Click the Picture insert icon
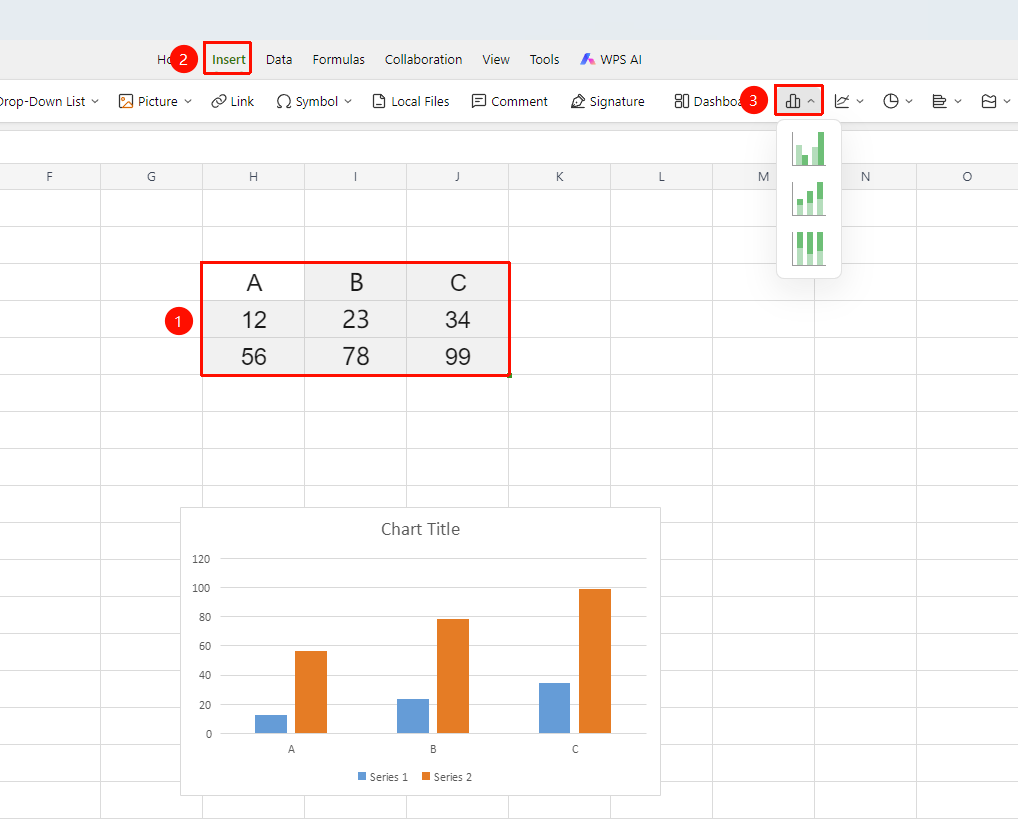 pos(126,101)
